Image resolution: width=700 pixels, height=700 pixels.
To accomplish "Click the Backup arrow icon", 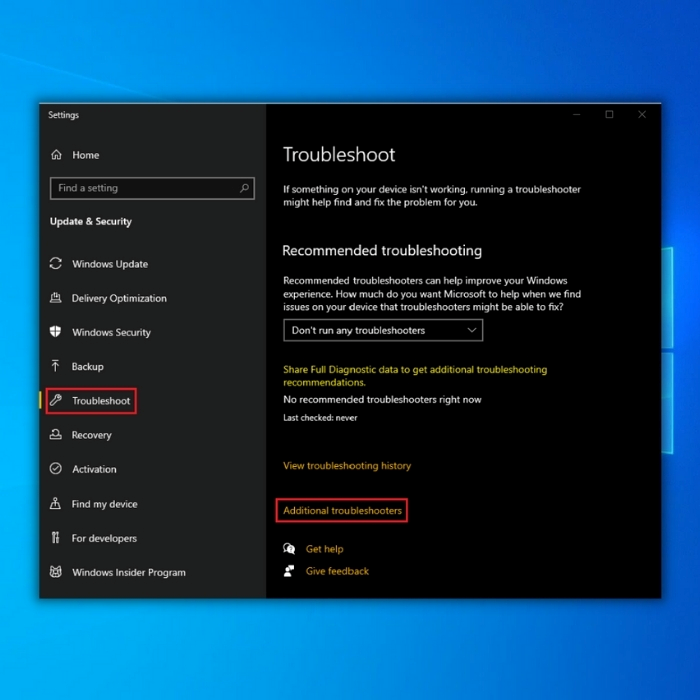I will tap(55, 366).
